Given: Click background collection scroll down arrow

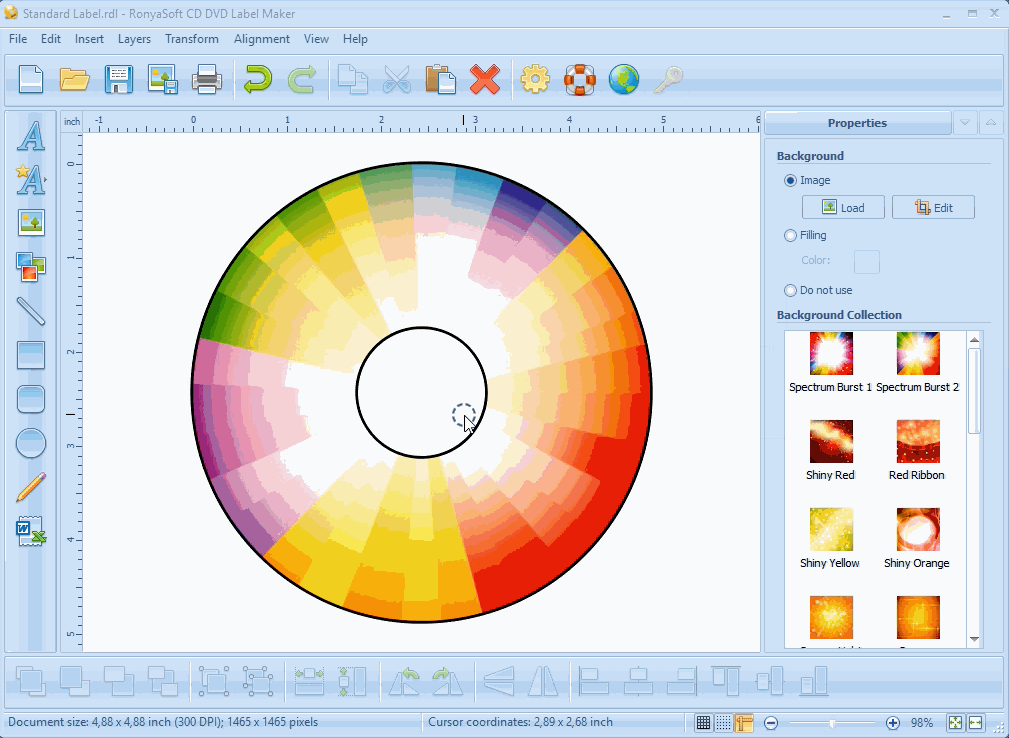Looking at the screenshot, I should pyautogui.click(x=974, y=639).
